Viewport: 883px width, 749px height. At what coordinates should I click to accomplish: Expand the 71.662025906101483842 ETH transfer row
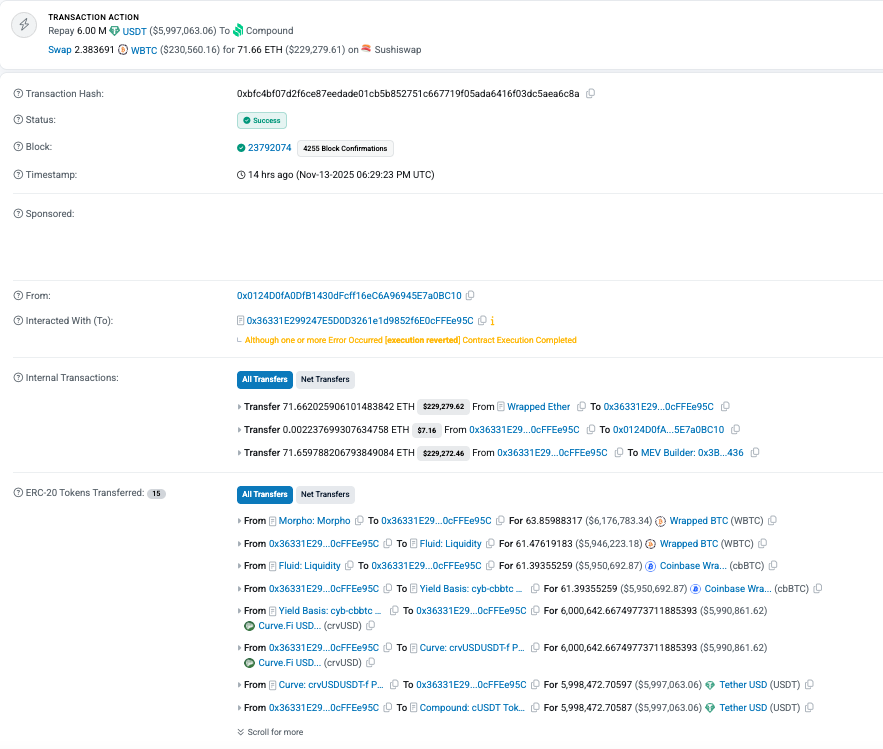click(239, 407)
